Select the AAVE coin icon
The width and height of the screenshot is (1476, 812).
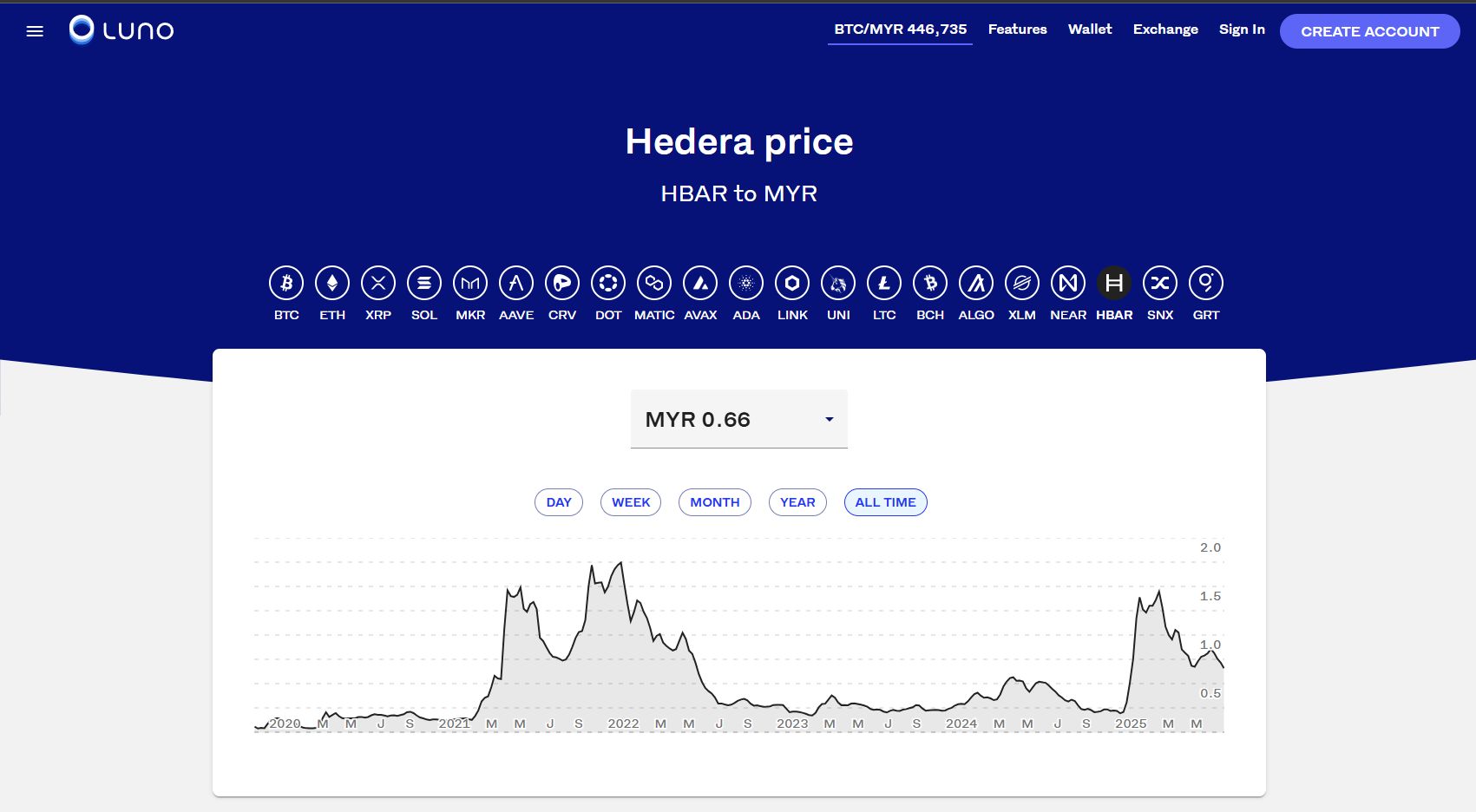coord(516,283)
